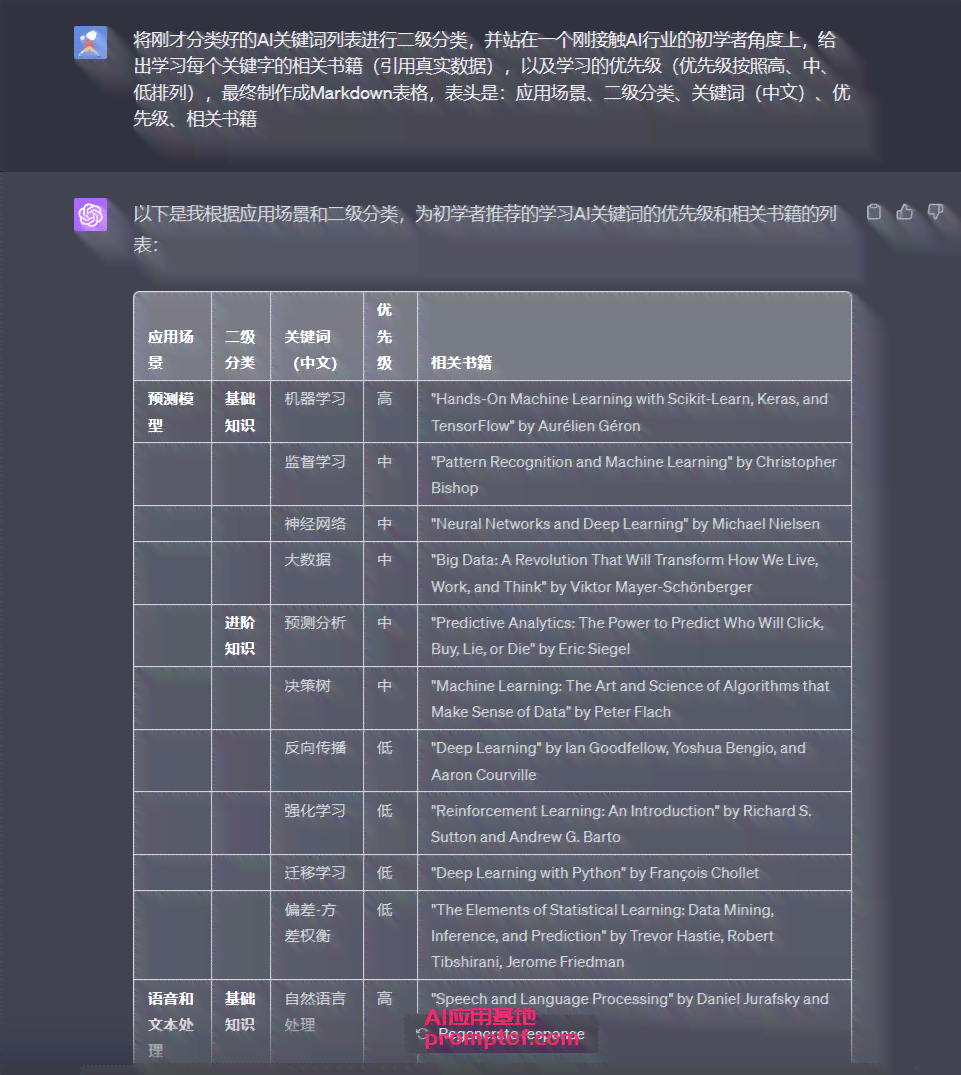961x1075 pixels.
Task: Click the 神经网络 keyword cell
Action: 317,524
